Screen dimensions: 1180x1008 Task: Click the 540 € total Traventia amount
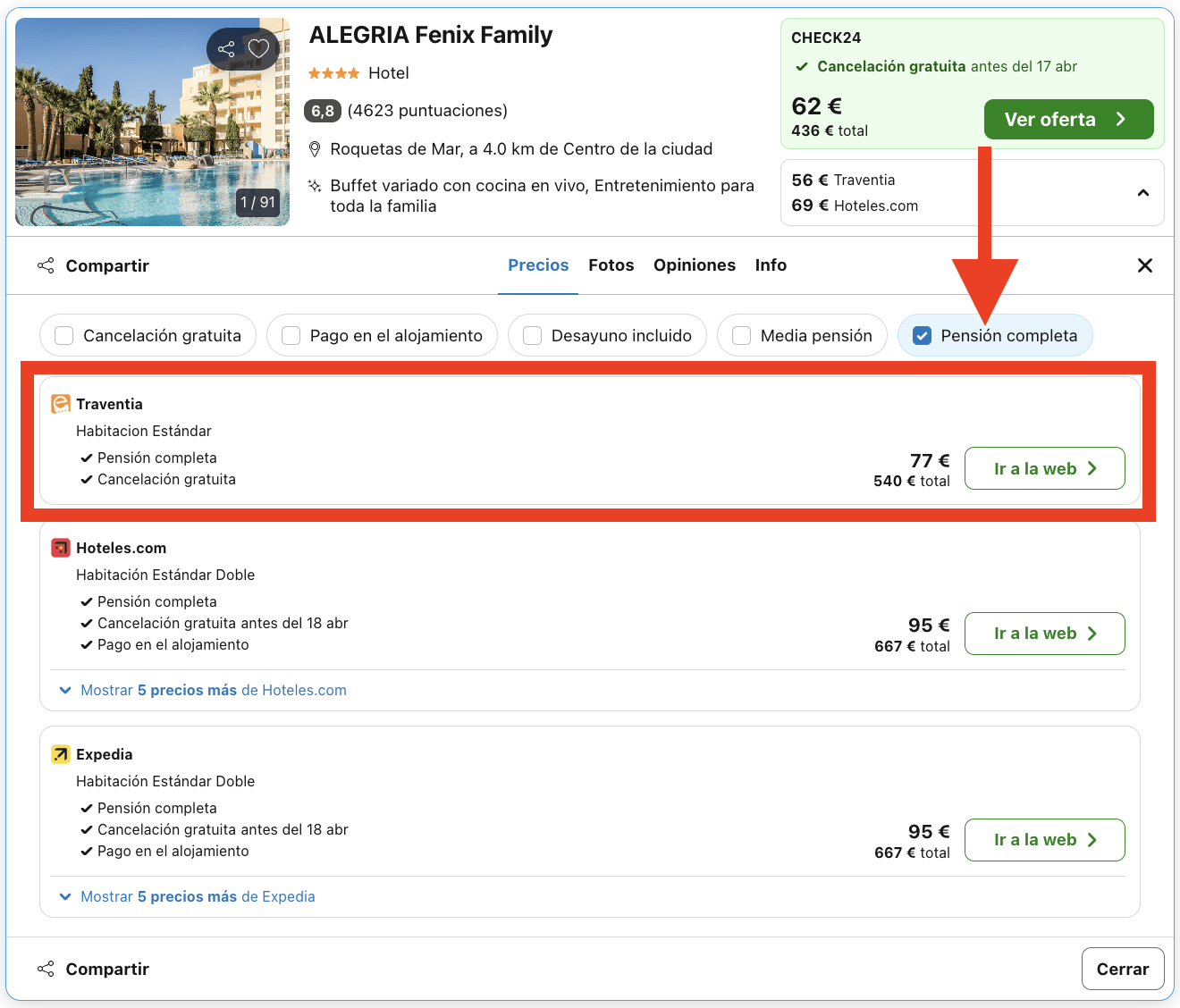[x=912, y=481]
